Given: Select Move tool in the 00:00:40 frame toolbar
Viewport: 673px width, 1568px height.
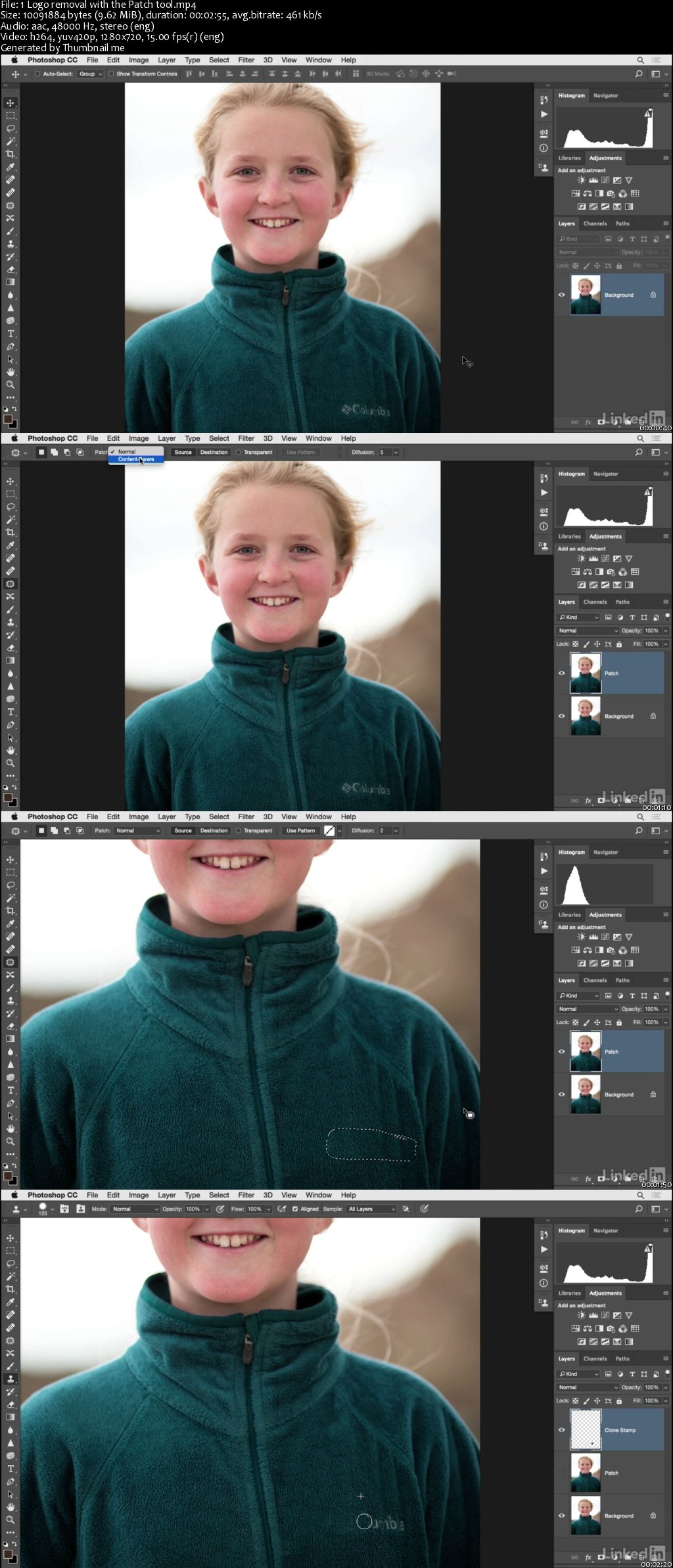Looking at the screenshot, I should [11, 103].
